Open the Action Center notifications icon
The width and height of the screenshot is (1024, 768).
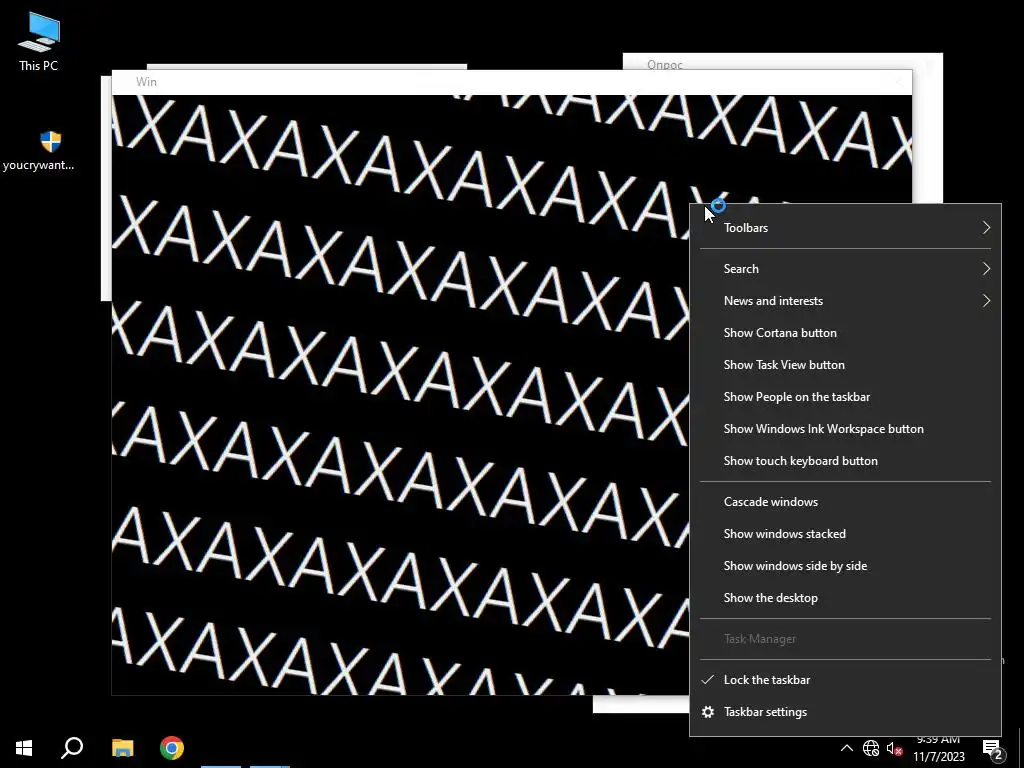tap(993, 748)
